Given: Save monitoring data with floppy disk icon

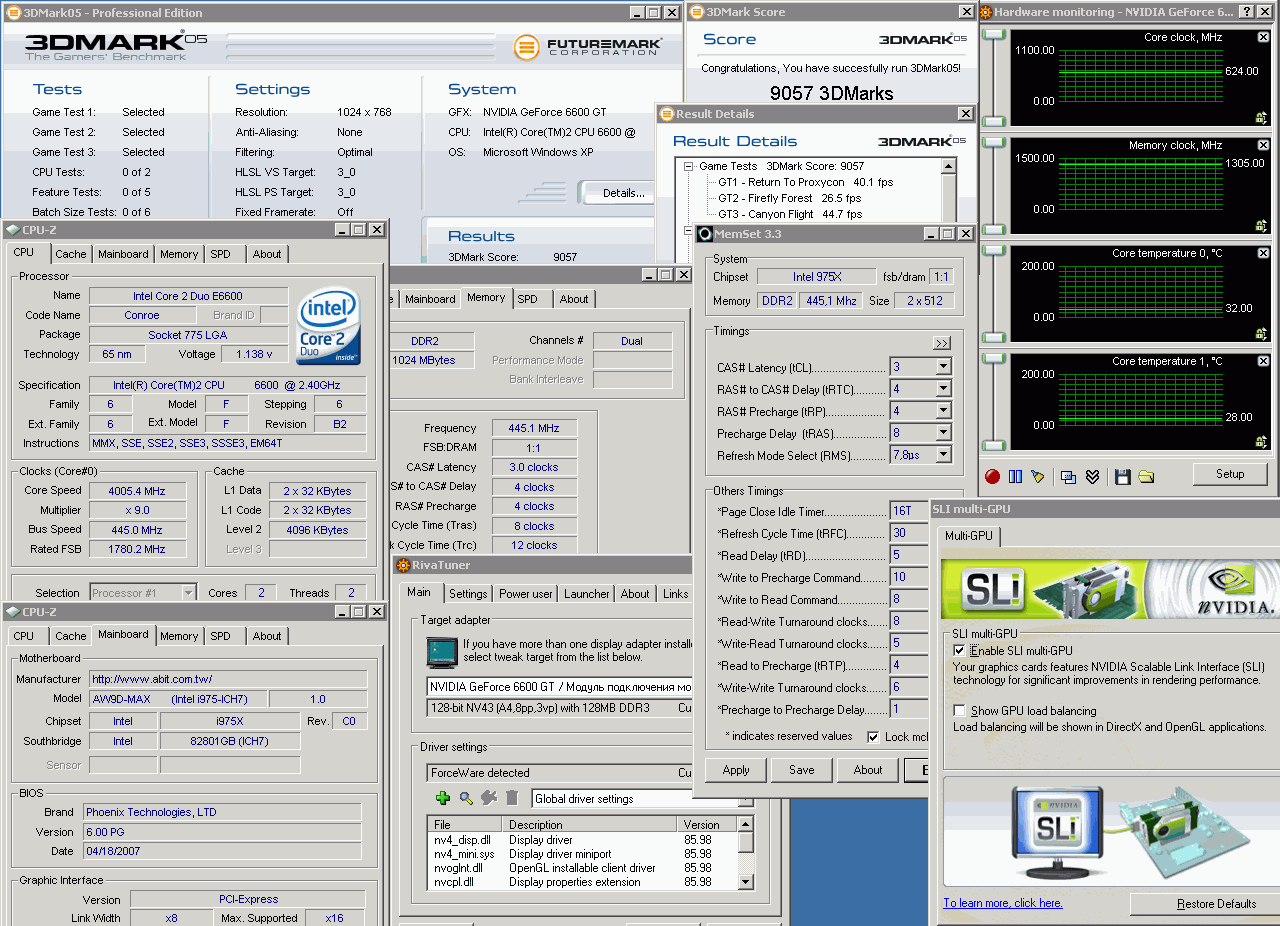Looking at the screenshot, I should pos(1123,477).
